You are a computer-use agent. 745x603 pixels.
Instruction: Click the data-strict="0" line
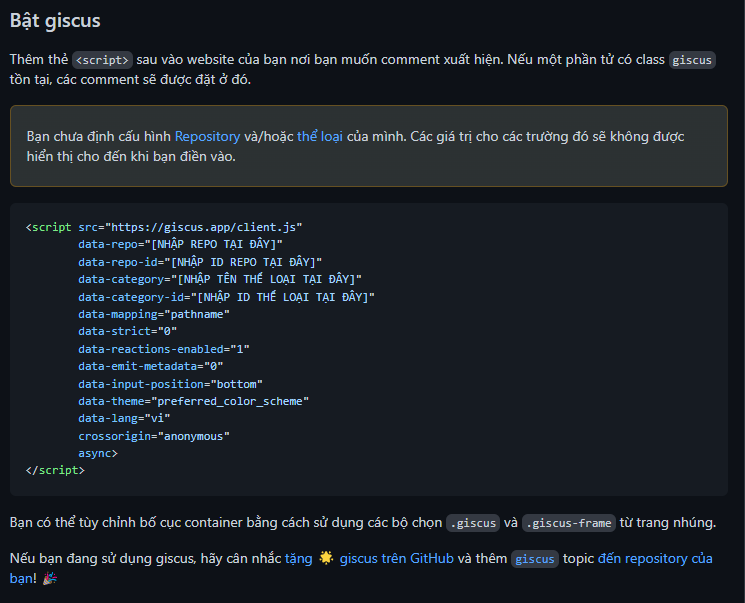coord(128,331)
